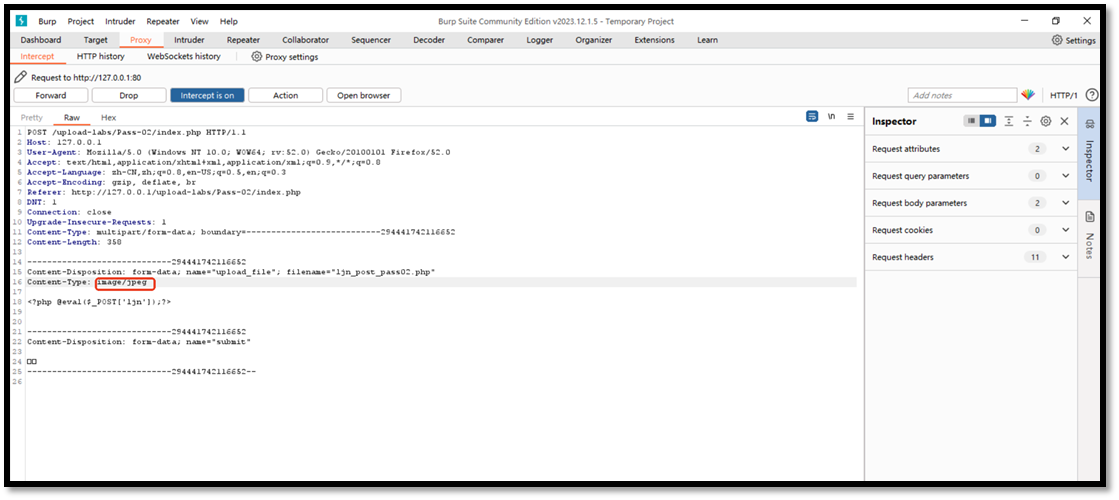Click the Inspector collapse all sections icon
This screenshot has width=1119, height=500.
point(1027,121)
